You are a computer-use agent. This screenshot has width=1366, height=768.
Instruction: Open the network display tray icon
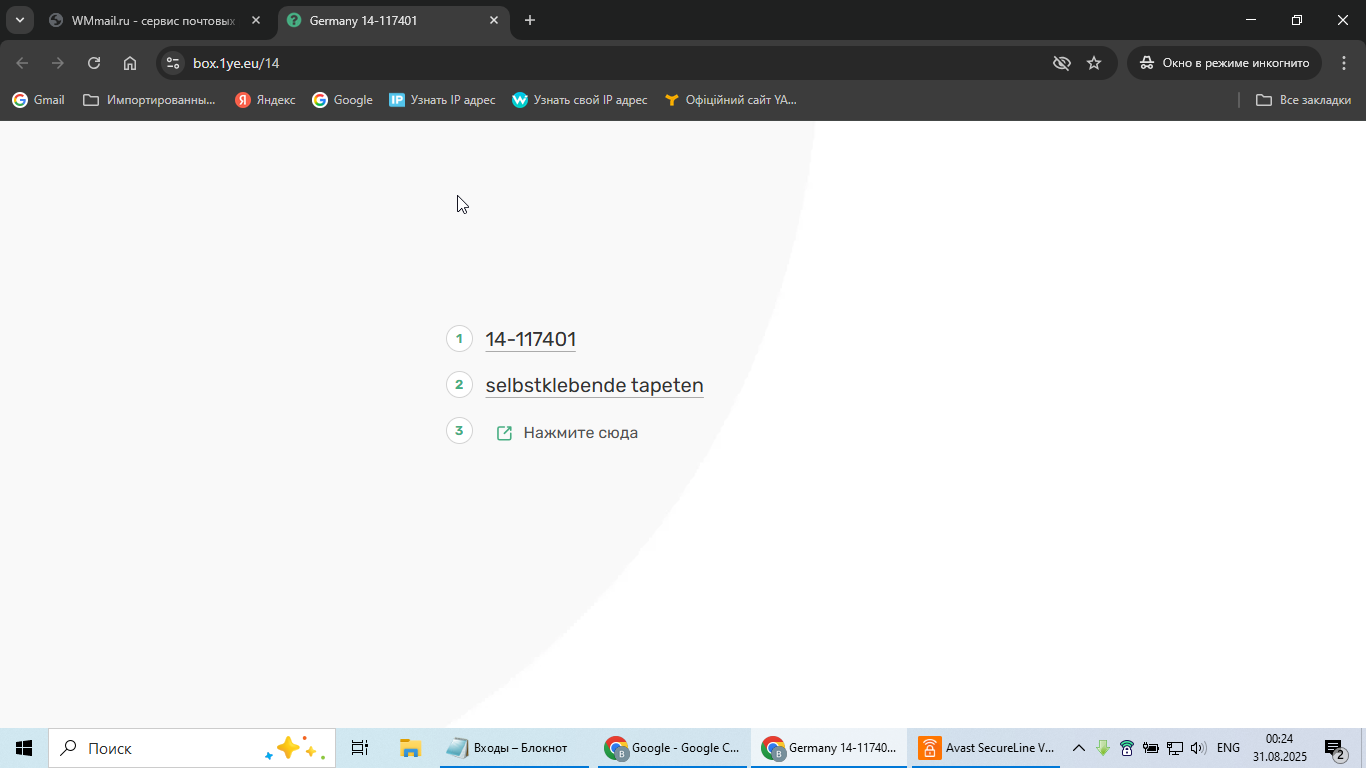coord(1175,748)
